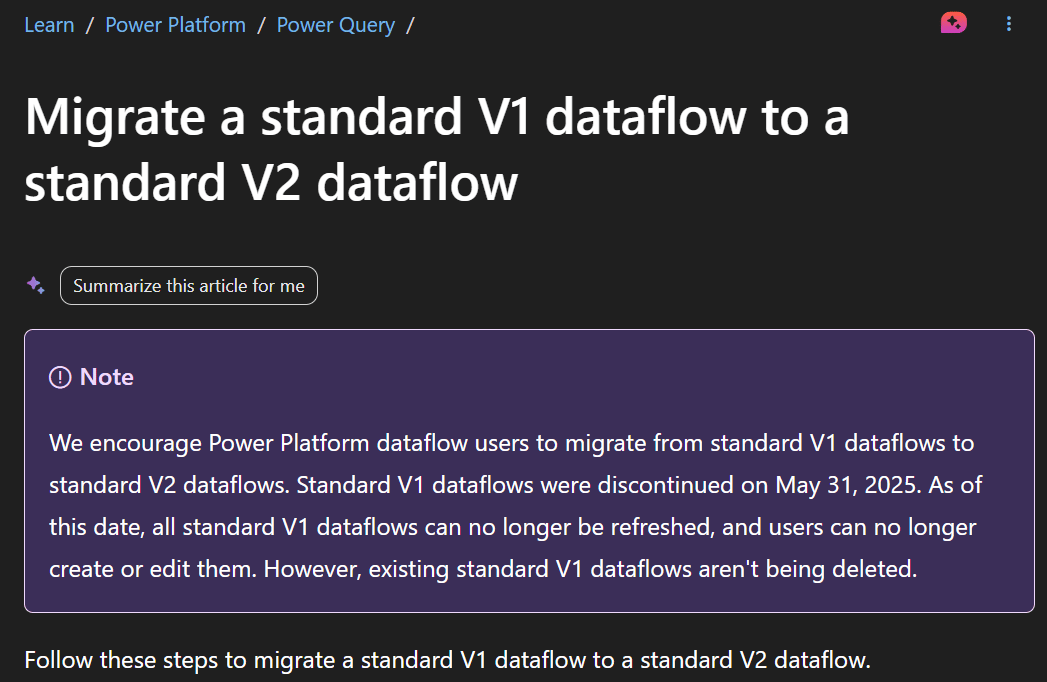This screenshot has height=682, width=1047.
Task: Open the pink AI chat assistant icon
Action: (x=954, y=23)
